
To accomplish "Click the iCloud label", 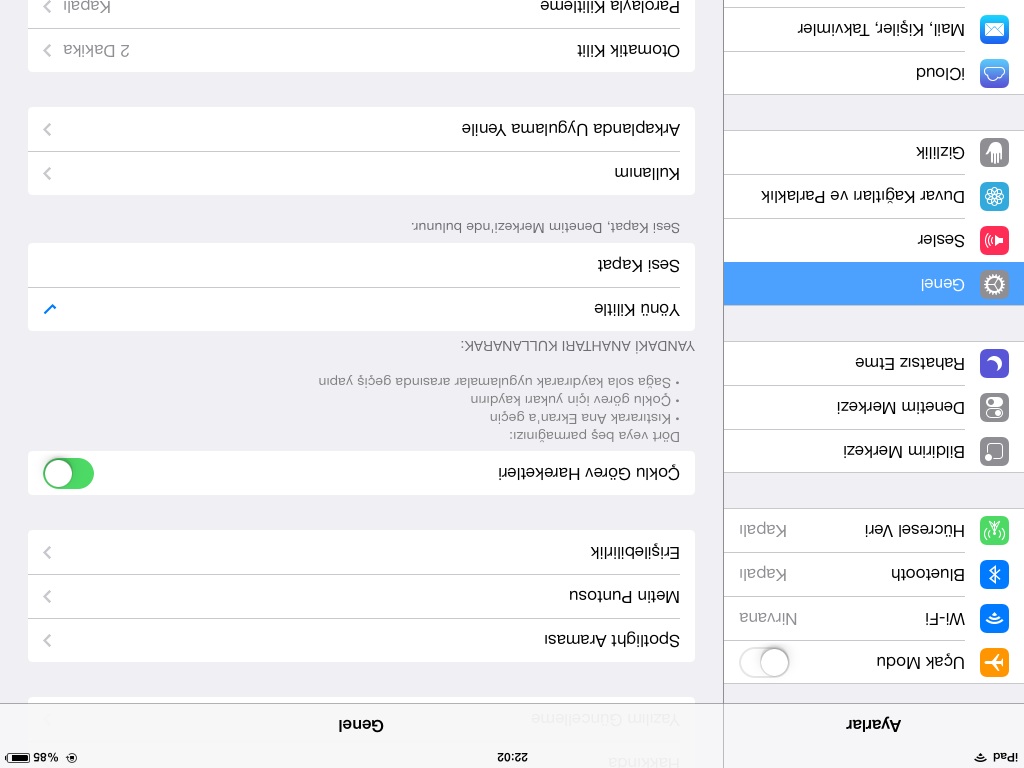I will (940, 73).
